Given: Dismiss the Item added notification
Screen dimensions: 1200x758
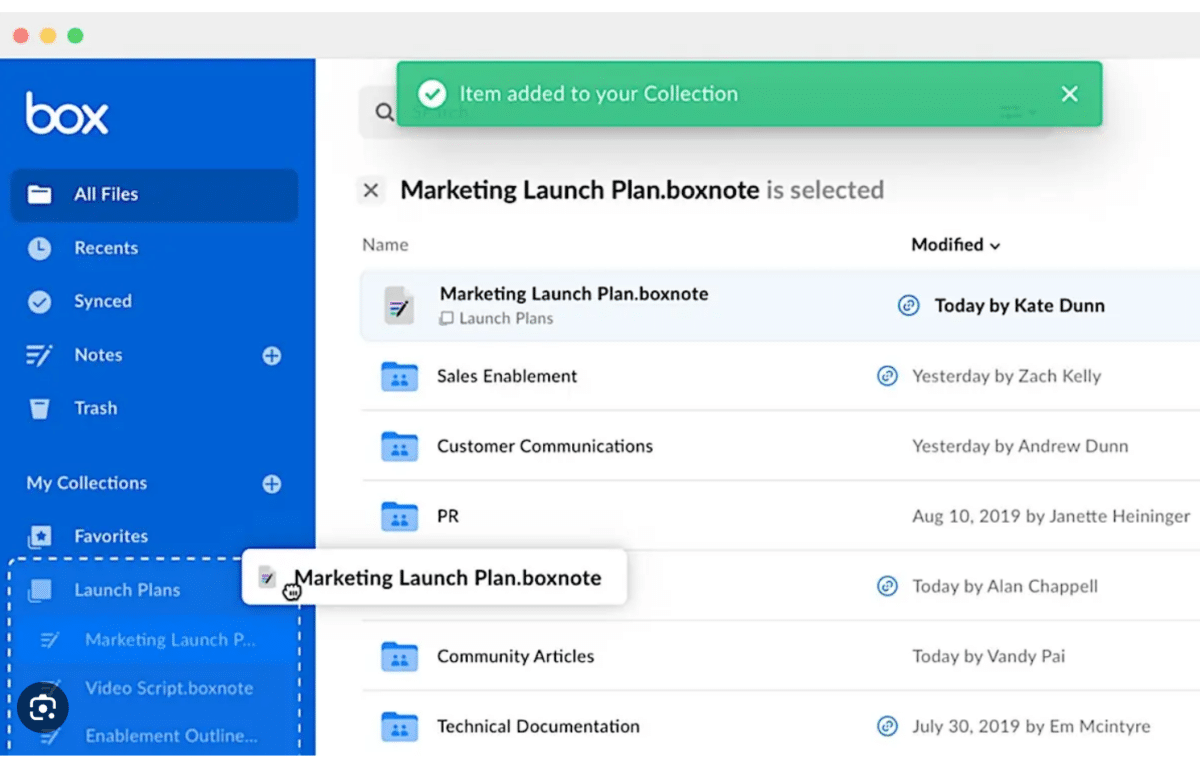Looking at the screenshot, I should tap(1069, 94).
